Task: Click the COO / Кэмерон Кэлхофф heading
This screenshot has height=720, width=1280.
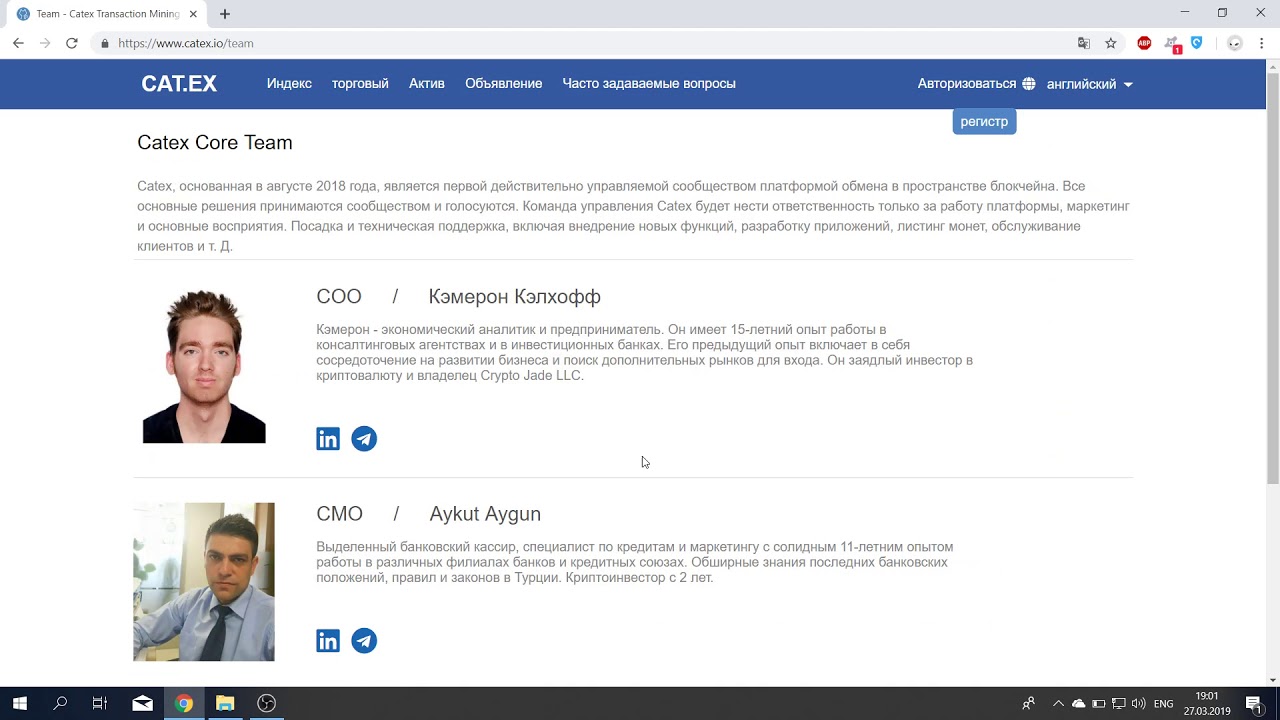Action: [459, 297]
